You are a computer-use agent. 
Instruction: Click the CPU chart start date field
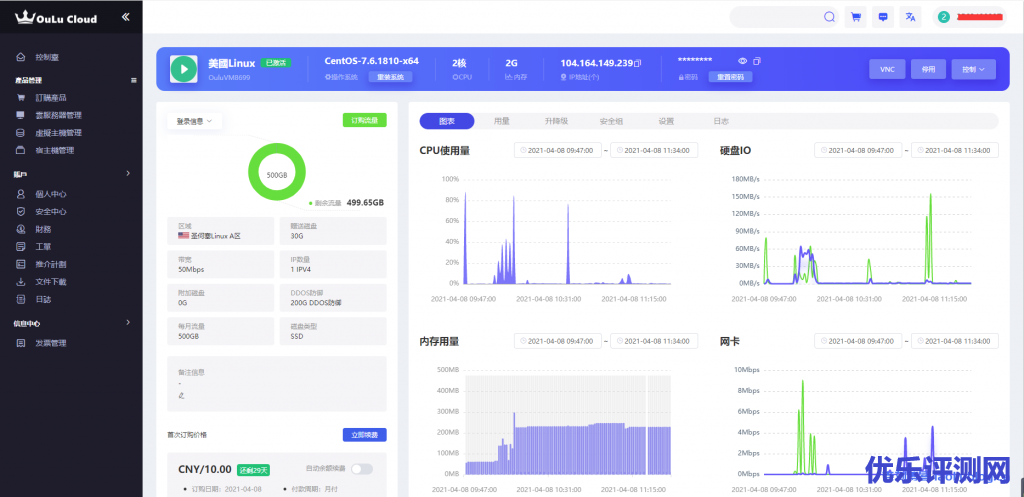(x=557, y=151)
